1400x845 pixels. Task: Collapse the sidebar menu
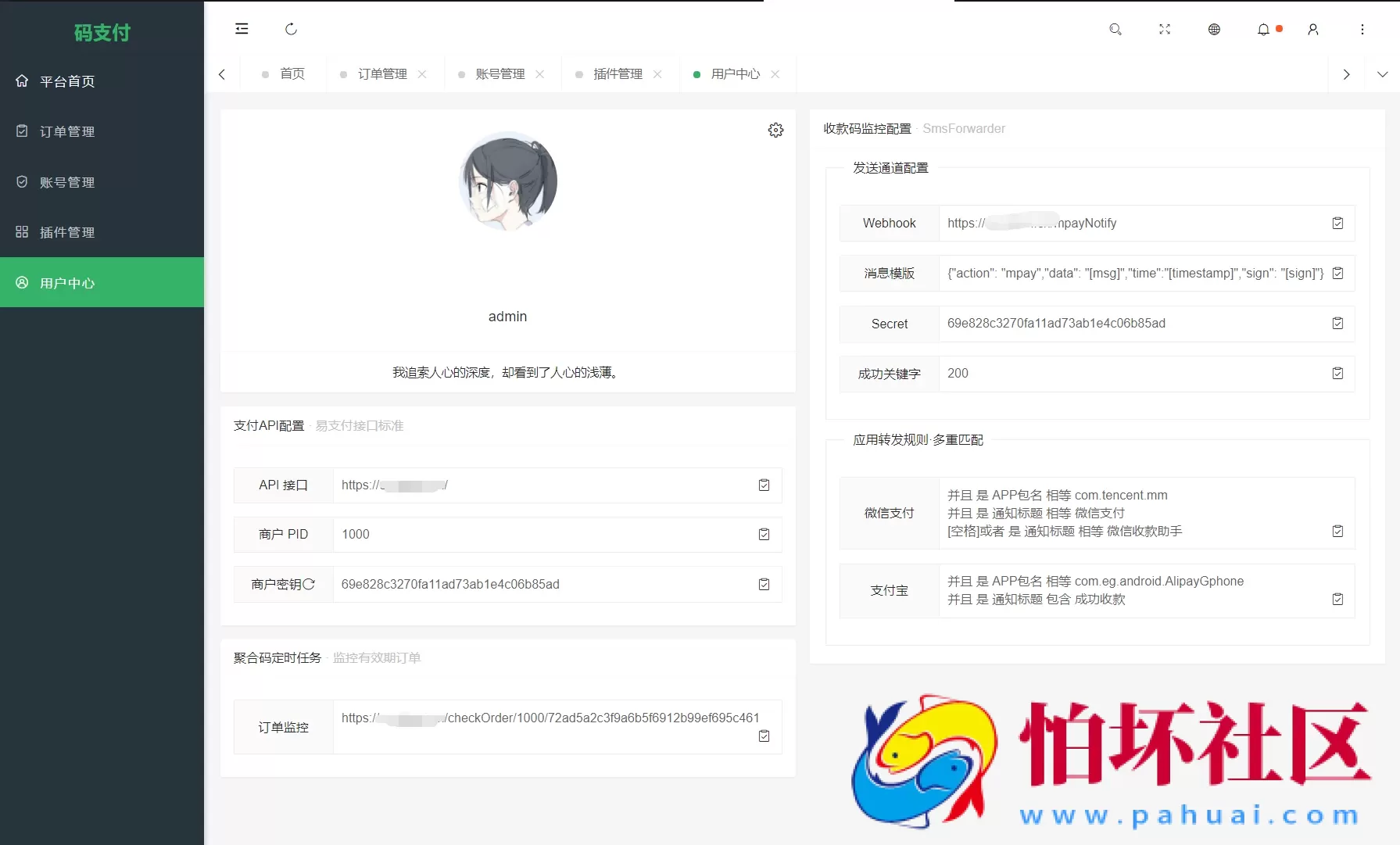[x=242, y=28]
